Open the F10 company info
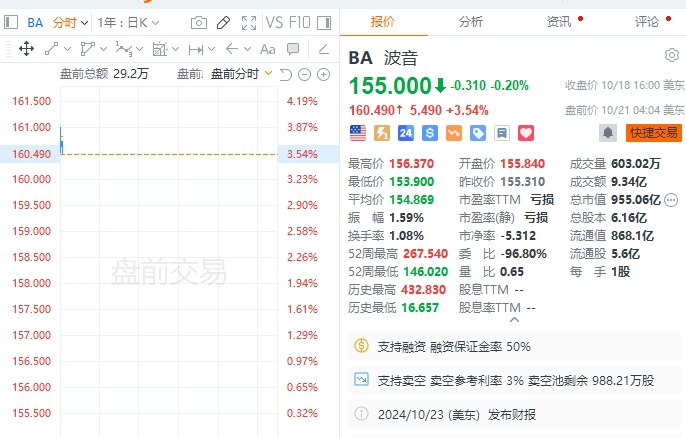The image size is (686, 437). click(x=300, y=23)
